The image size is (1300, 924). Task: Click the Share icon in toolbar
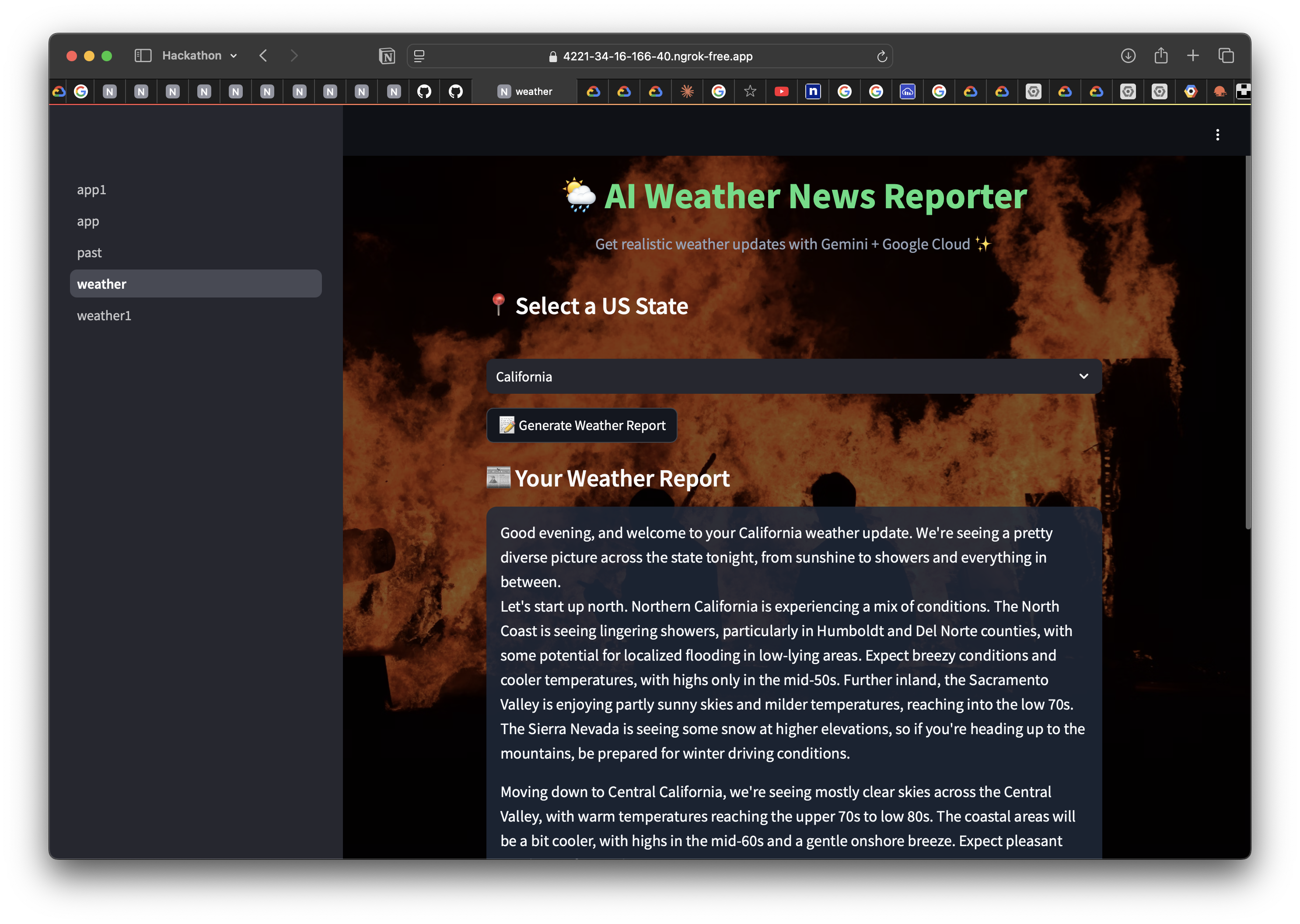pos(1160,56)
